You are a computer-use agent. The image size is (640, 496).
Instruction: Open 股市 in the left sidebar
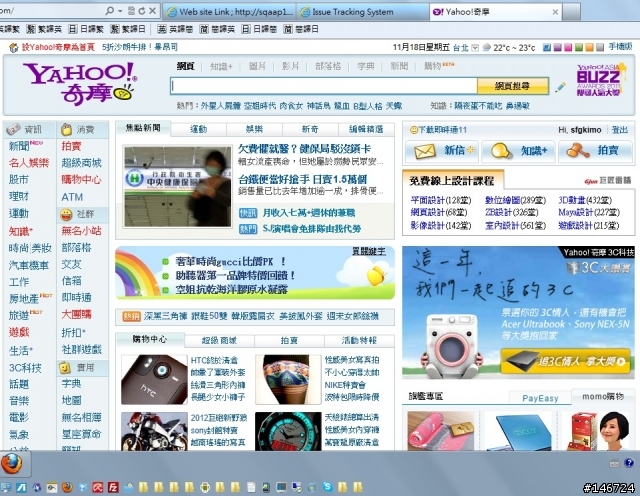click(19, 180)
